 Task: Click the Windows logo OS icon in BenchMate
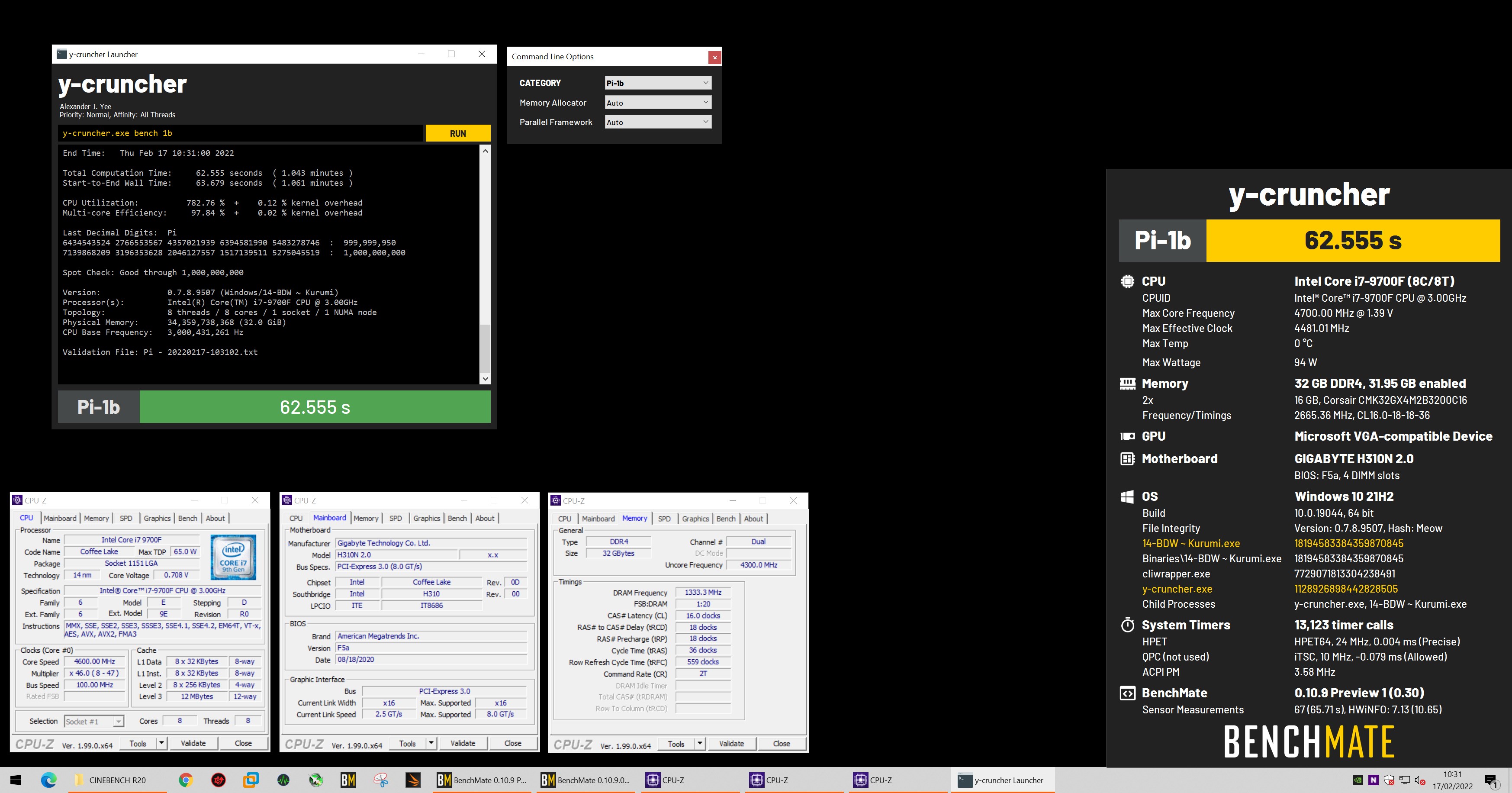coord(1127,496)
